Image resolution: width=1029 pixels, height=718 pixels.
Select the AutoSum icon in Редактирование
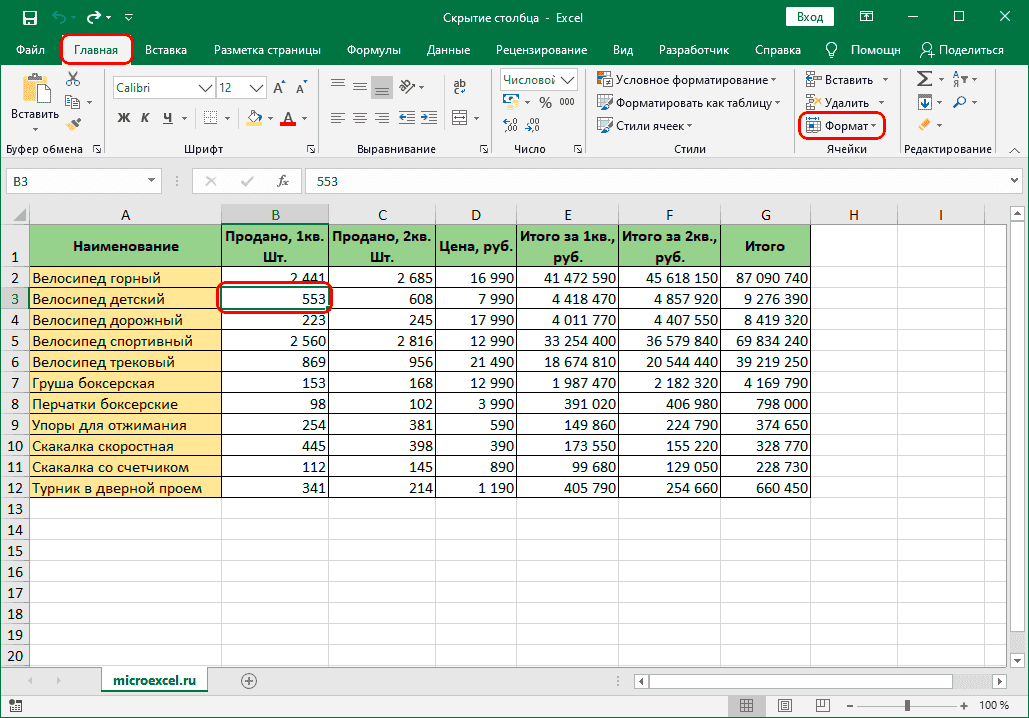coord(924,77)
